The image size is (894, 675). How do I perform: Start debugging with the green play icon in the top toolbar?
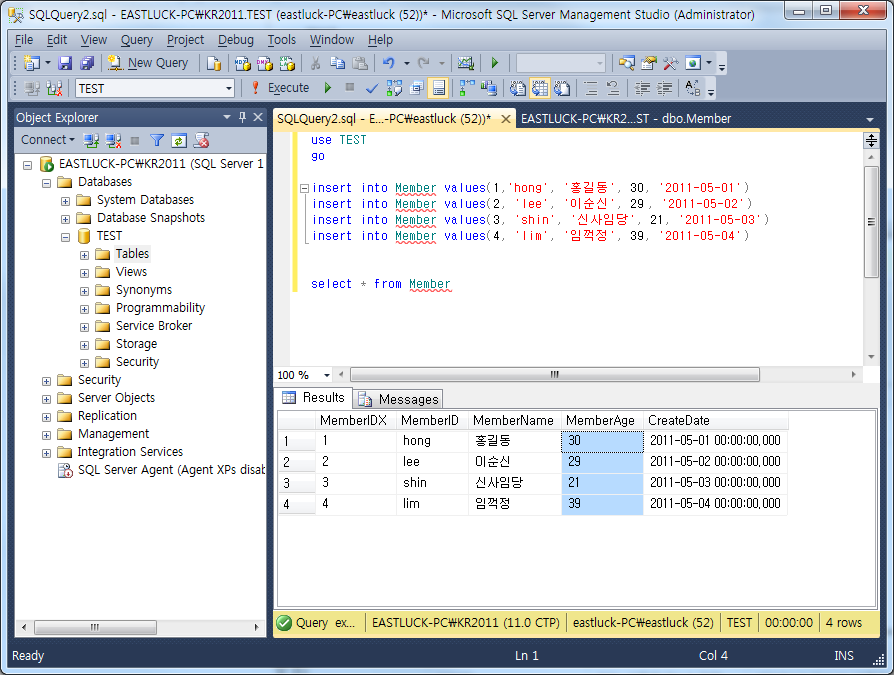coord(494,63)
